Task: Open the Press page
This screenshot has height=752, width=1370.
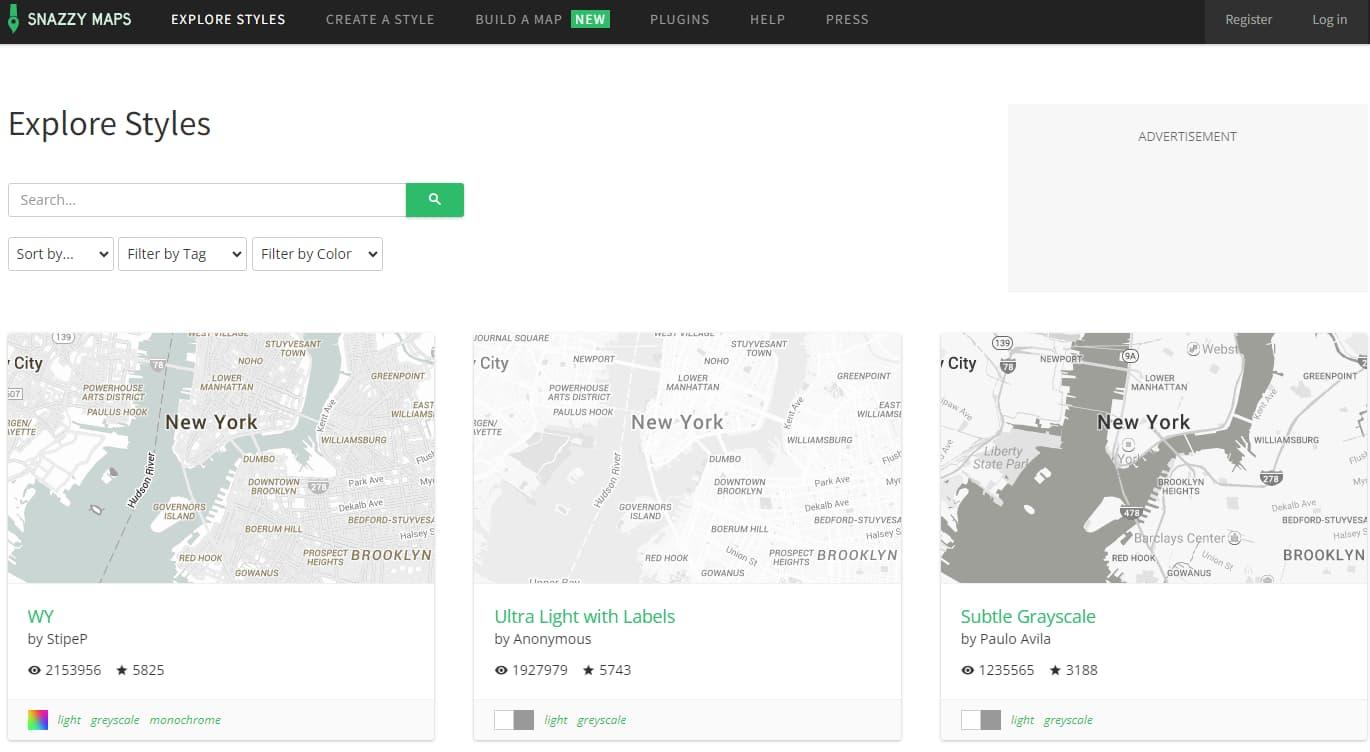Action: (x=847, y=19)
